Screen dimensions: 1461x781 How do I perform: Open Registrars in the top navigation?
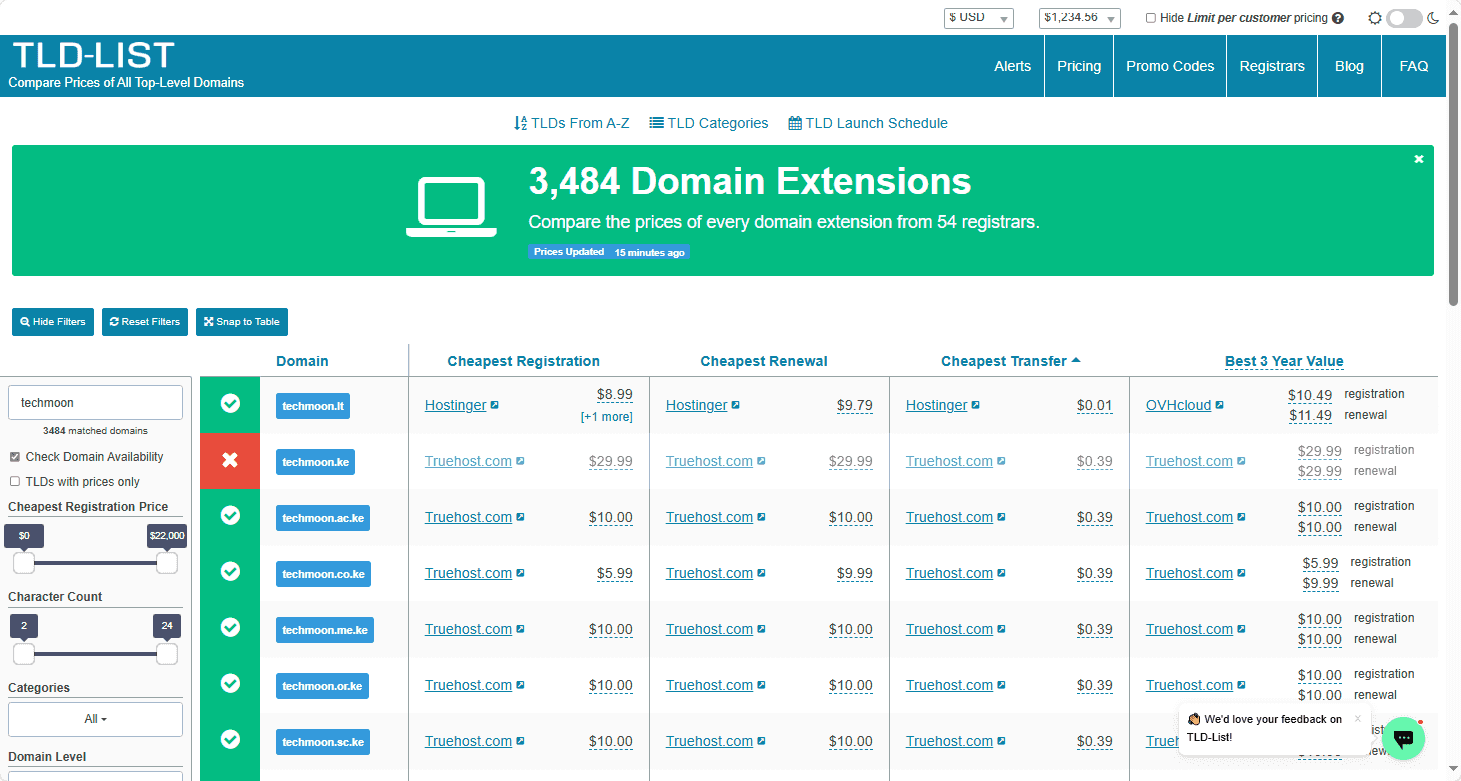1272,66
